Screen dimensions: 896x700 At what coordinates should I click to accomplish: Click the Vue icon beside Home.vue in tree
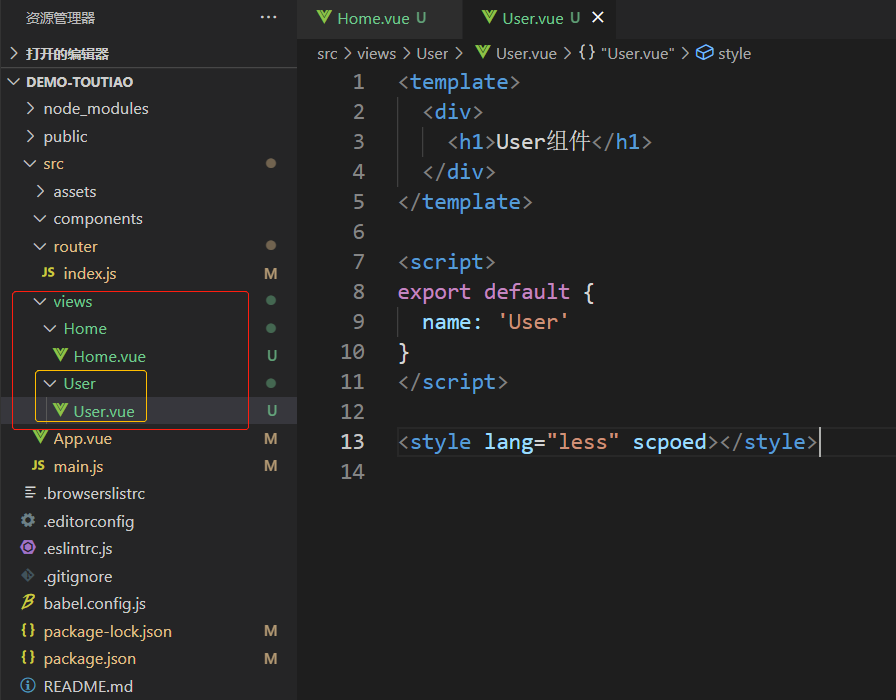click(60, 356)
